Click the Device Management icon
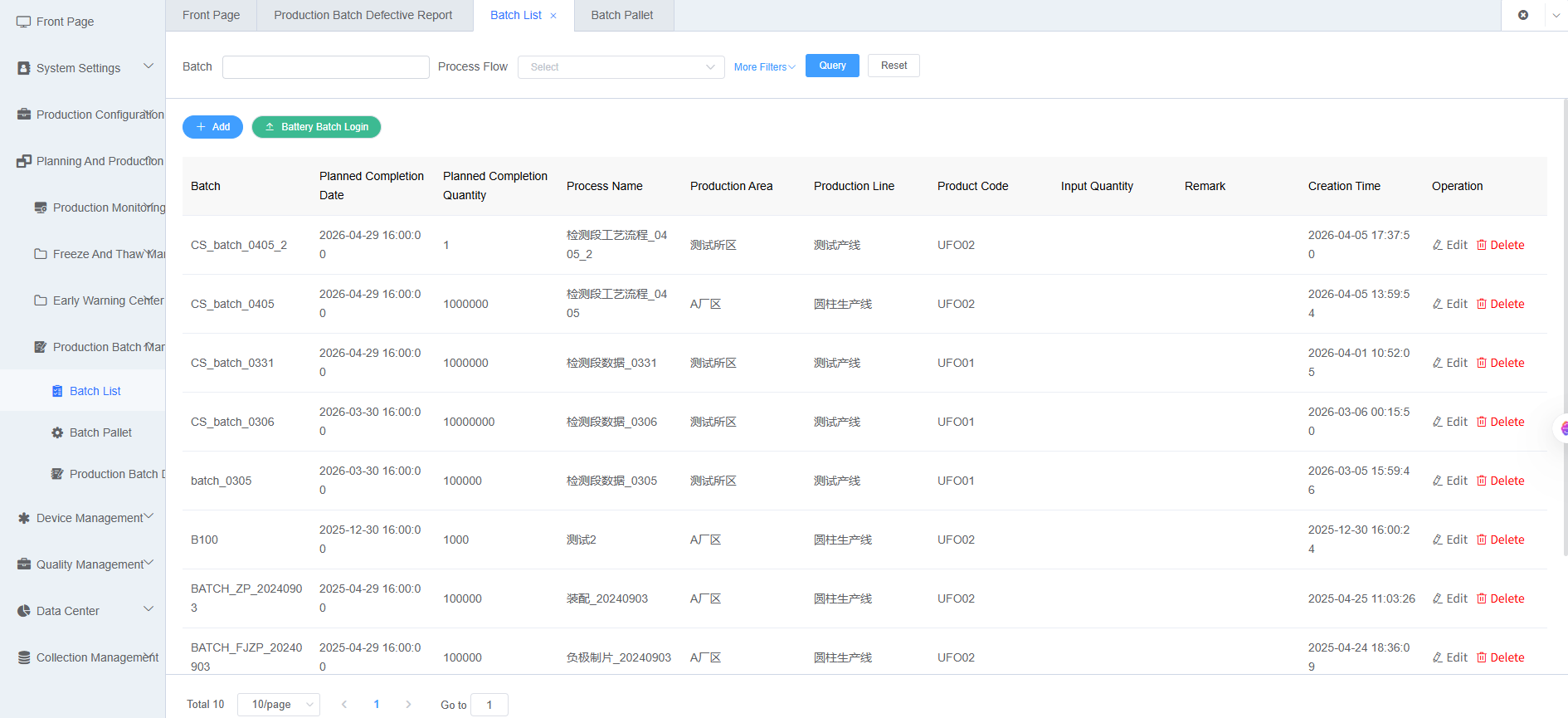1568x718 pixels. click(x=23, y=518)
